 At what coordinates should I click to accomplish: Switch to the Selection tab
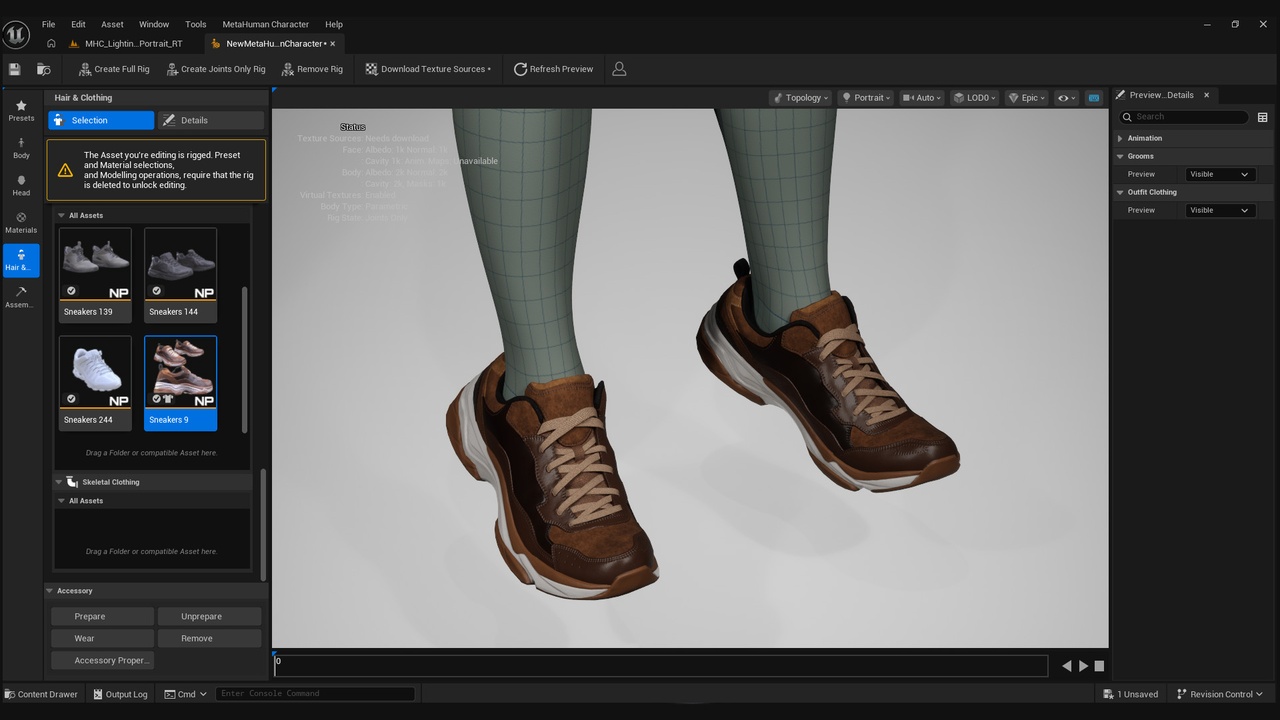101,120
